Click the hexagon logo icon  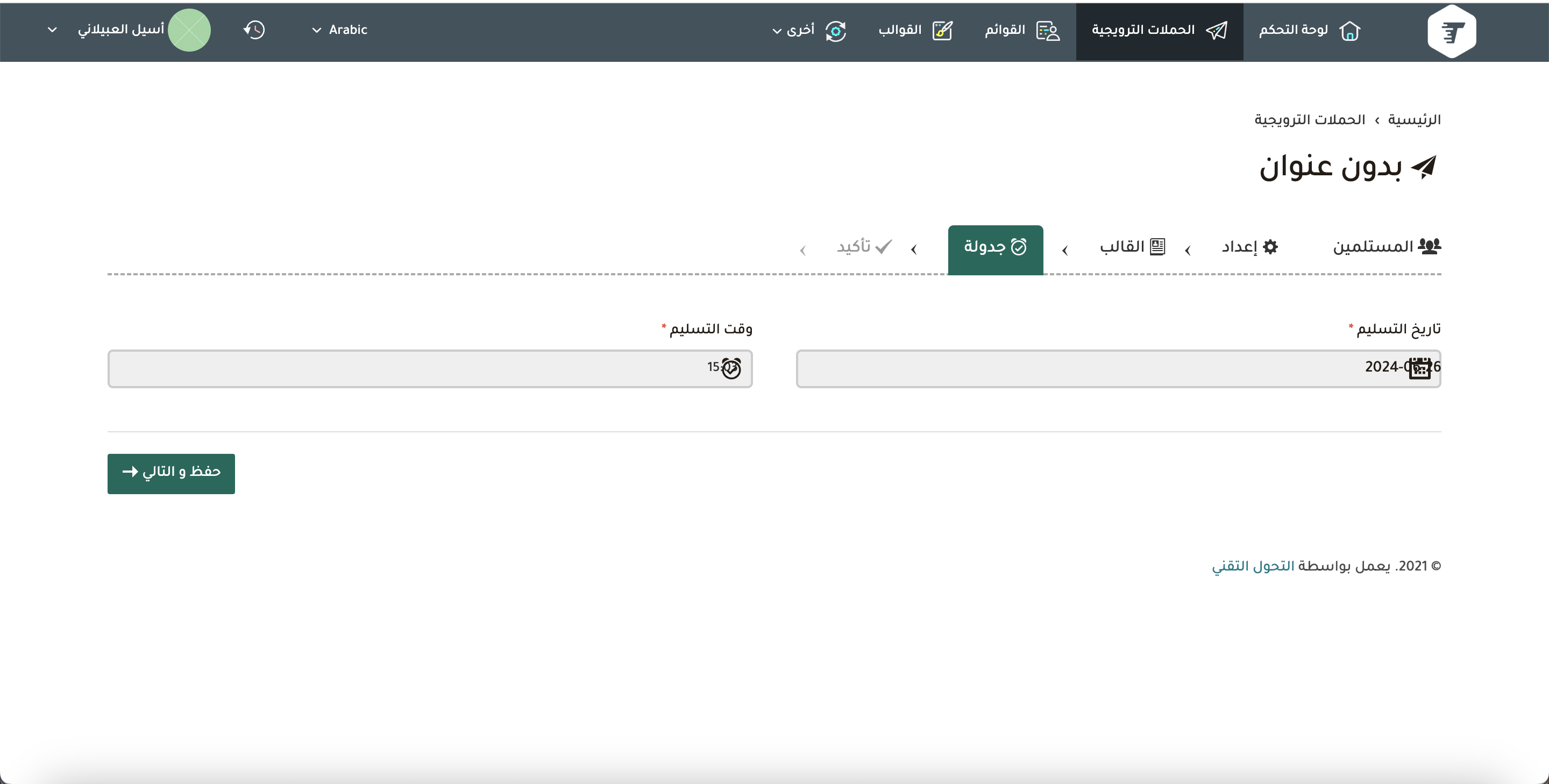pos(1451,31)
